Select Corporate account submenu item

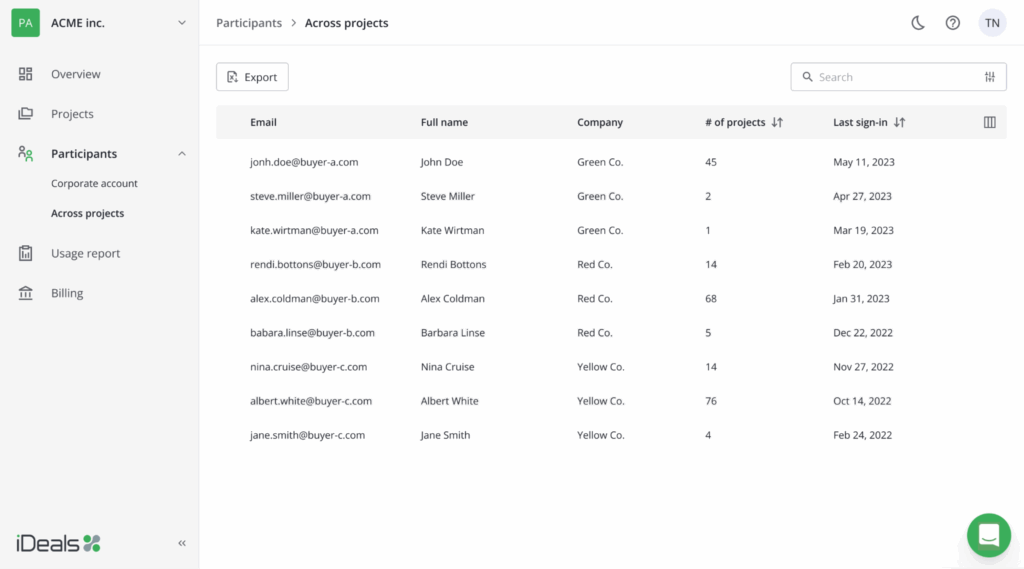click(x=94, y=184)
